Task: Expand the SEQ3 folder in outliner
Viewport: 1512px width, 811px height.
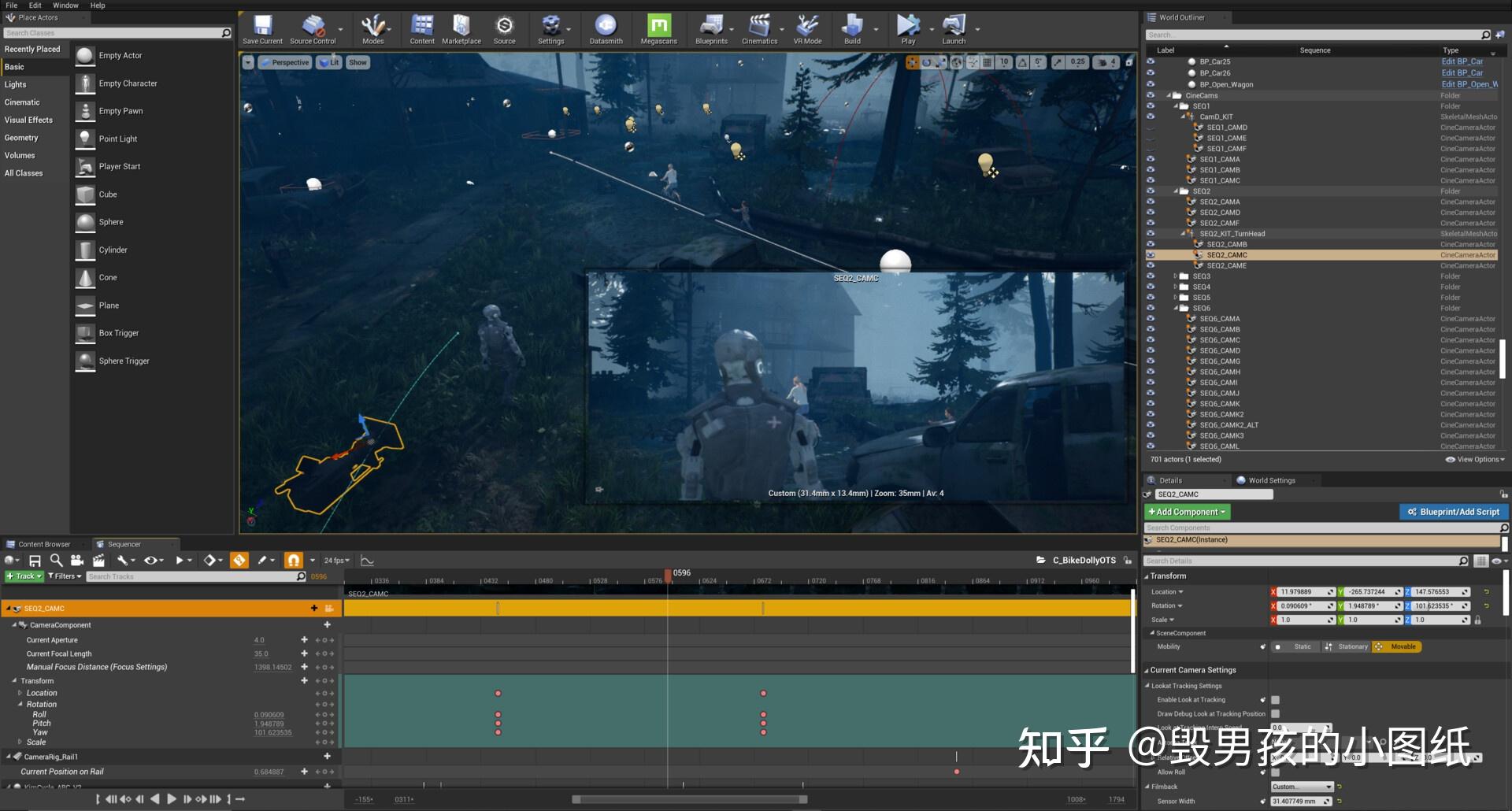Action: [1176, 276]
